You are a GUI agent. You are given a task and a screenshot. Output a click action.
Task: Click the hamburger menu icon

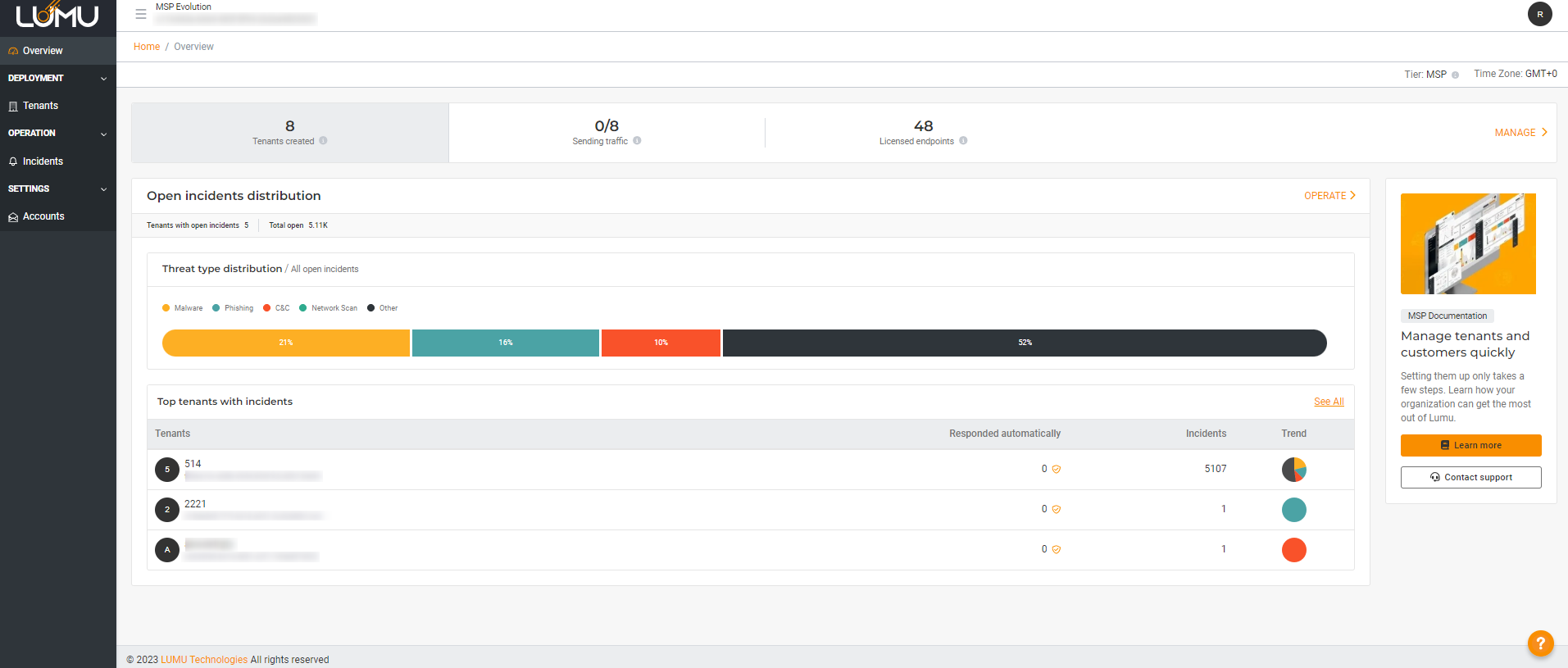[141, 14]
